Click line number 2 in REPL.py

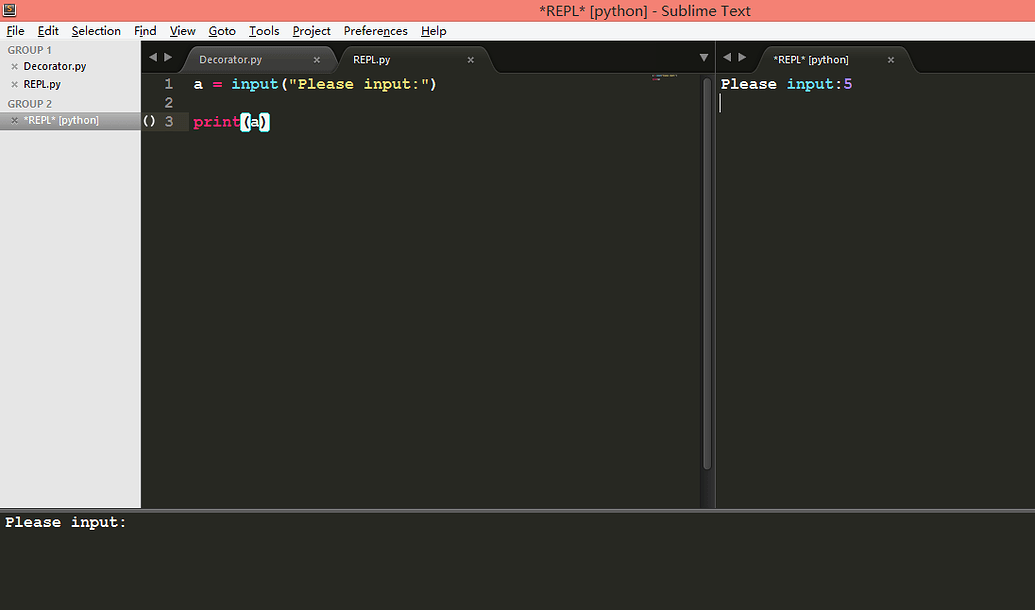(168, 102)
